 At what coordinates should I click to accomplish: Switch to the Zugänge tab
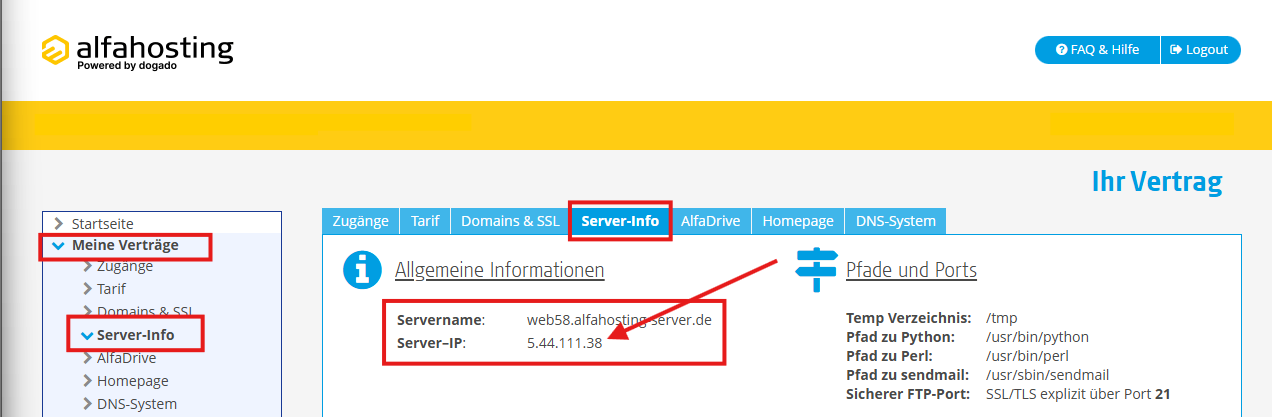coord(360,221)
